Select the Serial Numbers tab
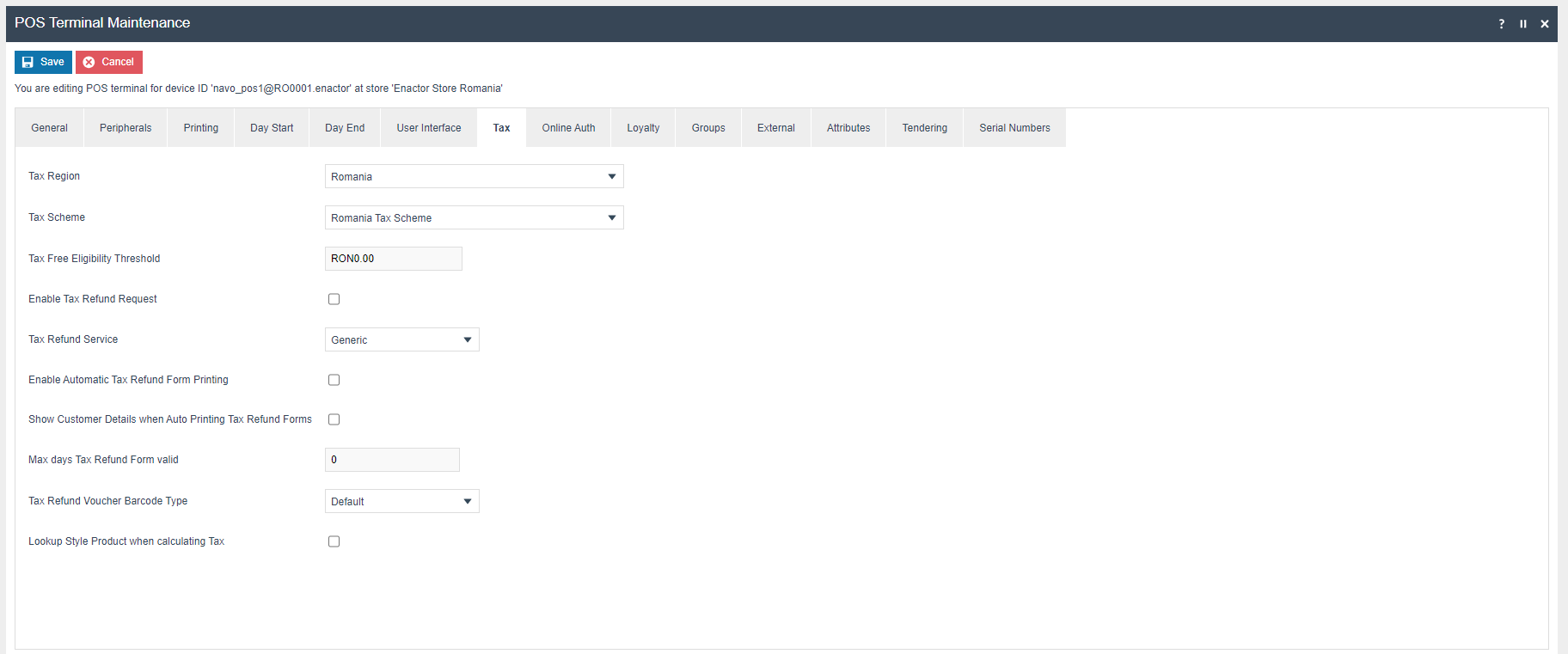 1014,128
